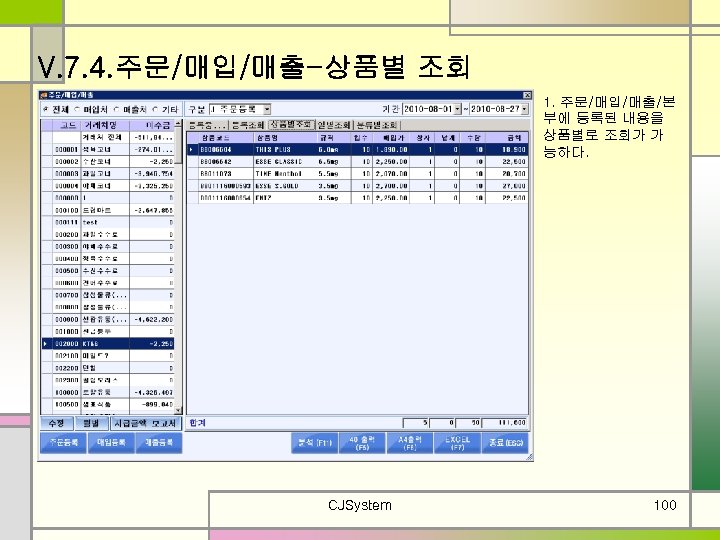Click the customer list scroll-up arrow
Screen dimensions: 720x540
point(179,124)
